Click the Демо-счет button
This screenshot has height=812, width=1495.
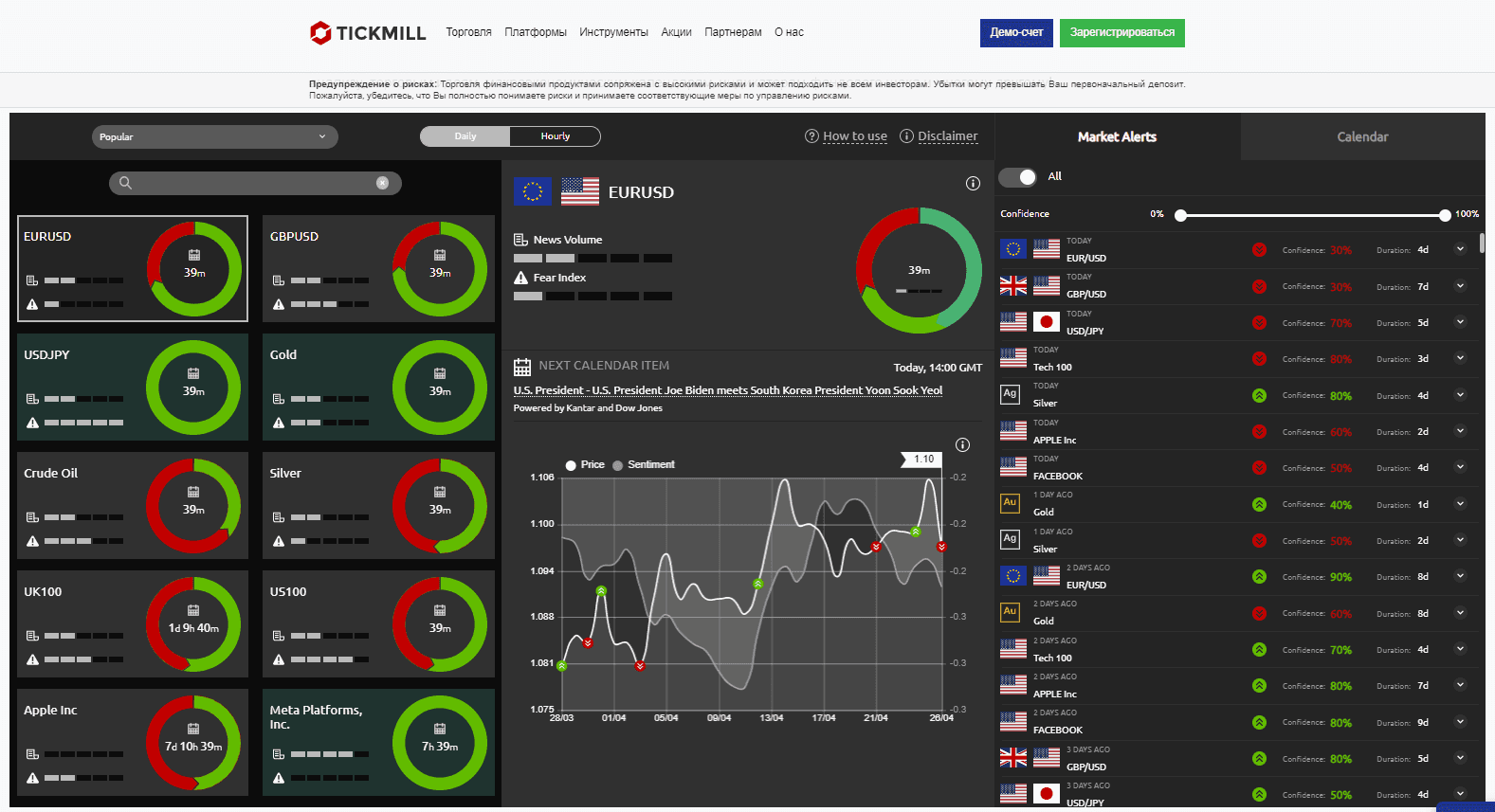click(x=1016, y=33)
